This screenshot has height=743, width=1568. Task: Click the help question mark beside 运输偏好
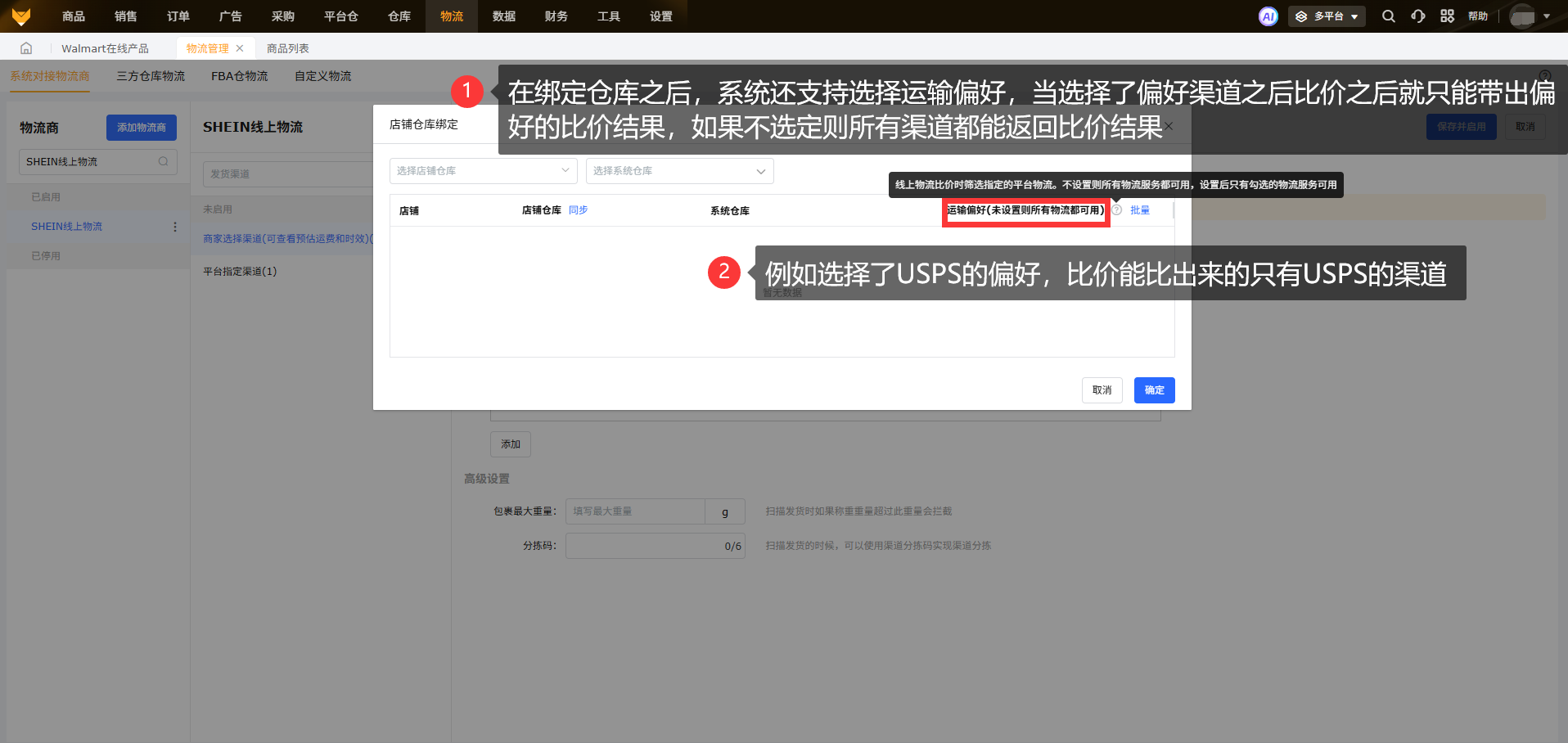pyautogui.click(x=1117, y=210)
